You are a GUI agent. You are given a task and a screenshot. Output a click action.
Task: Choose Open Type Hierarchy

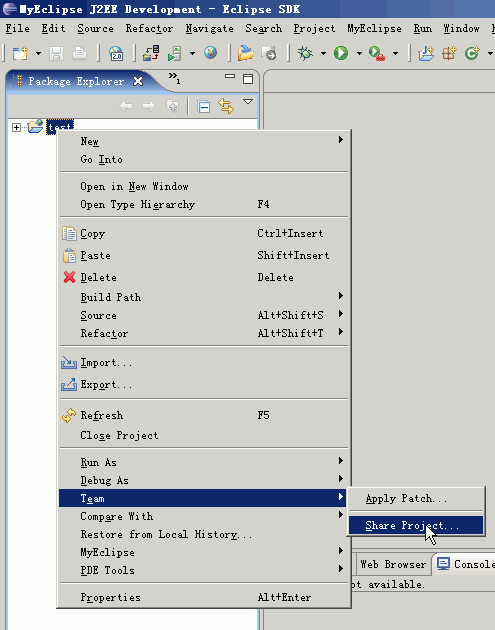204,205
